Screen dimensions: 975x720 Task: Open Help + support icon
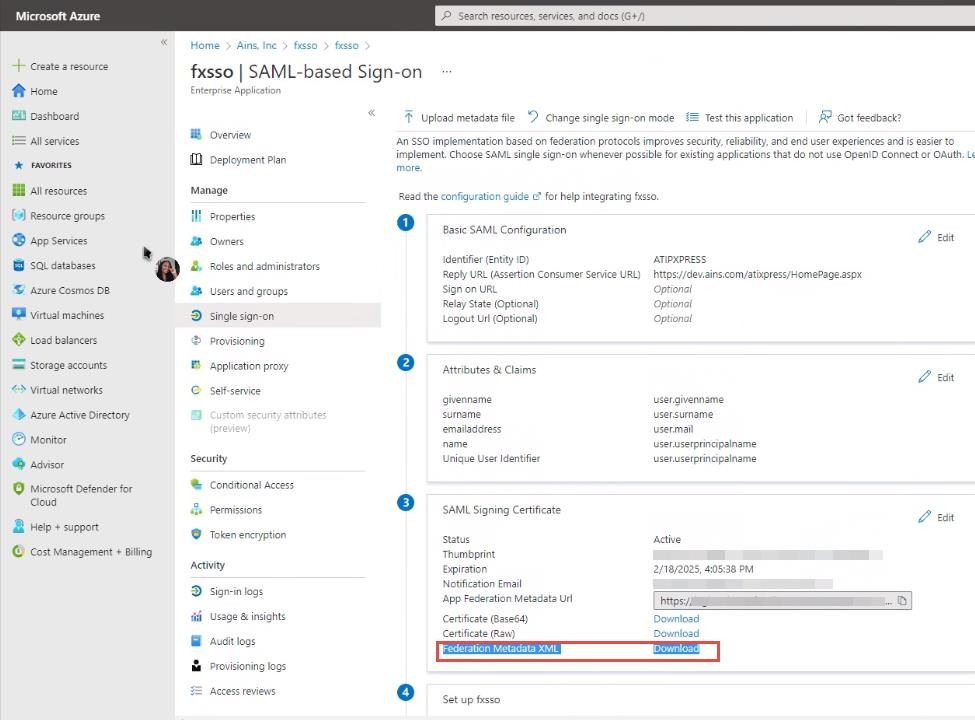(19, 527)
